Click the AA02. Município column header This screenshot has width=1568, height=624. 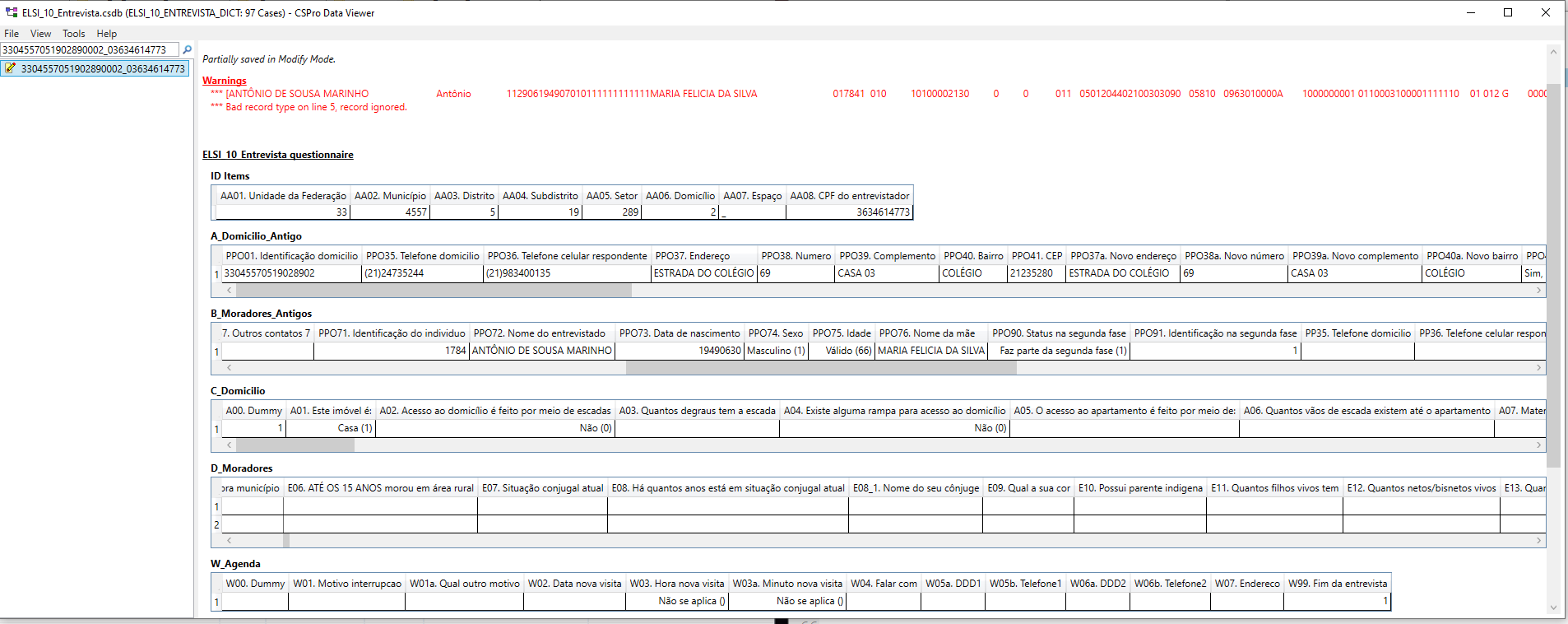[390, 196]
